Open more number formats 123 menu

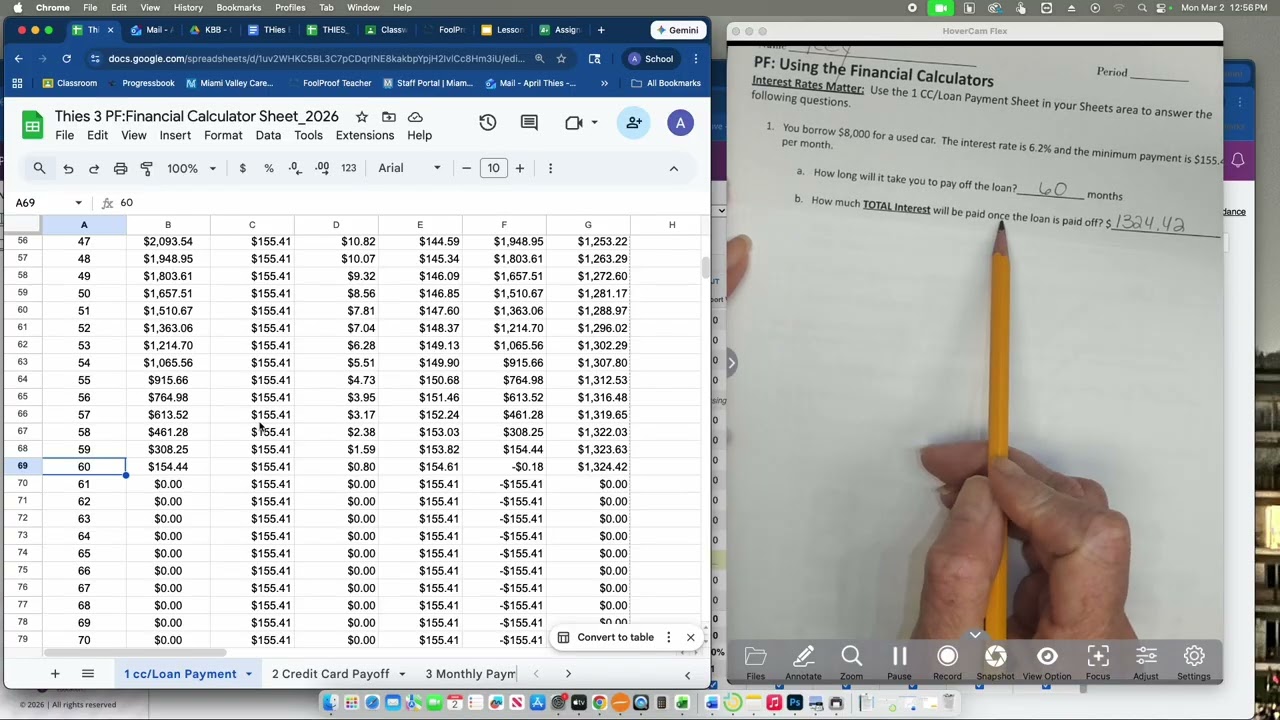click(x=348, y=168)
